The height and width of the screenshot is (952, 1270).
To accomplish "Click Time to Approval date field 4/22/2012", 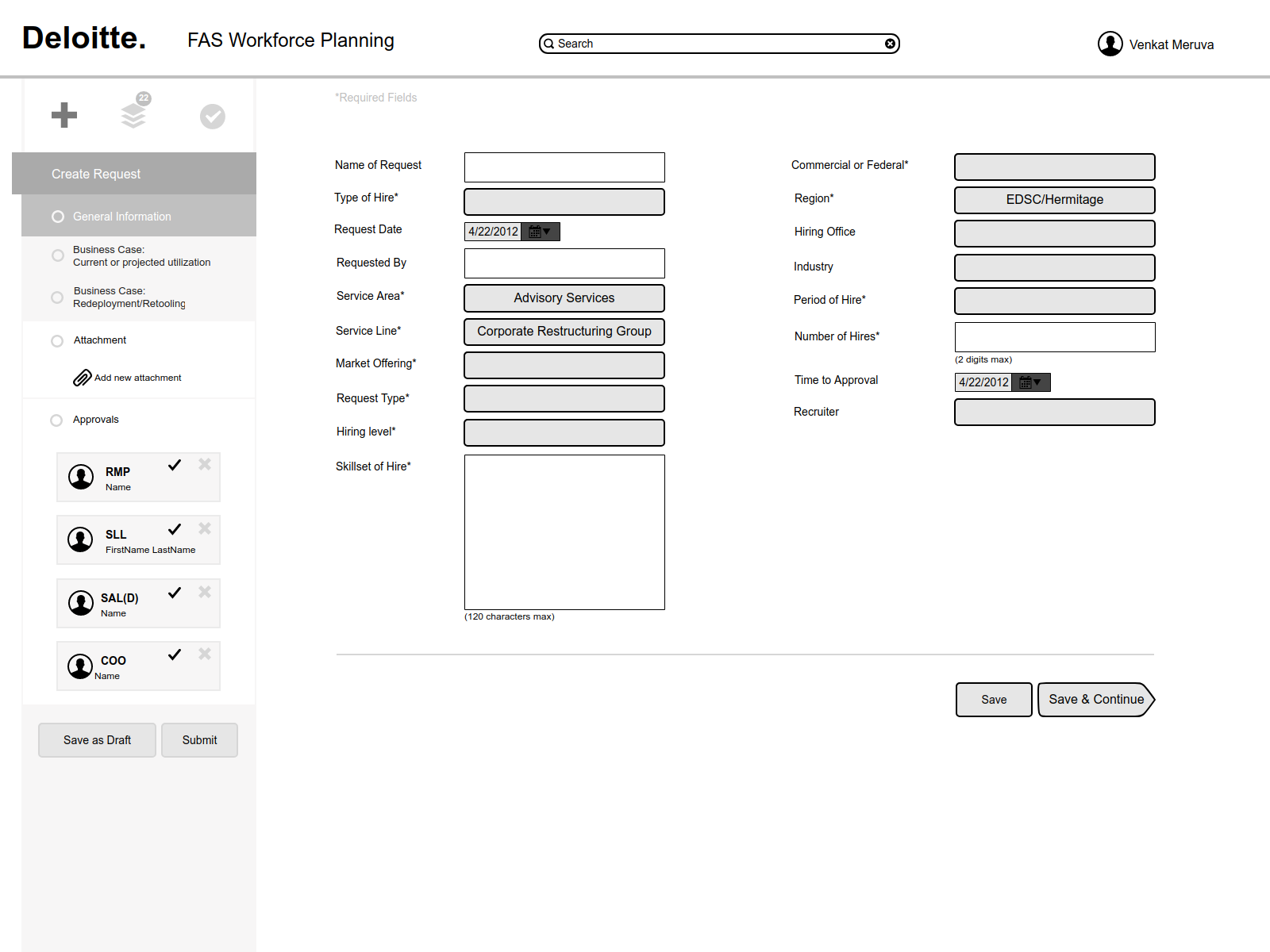I will coord(983,382).
